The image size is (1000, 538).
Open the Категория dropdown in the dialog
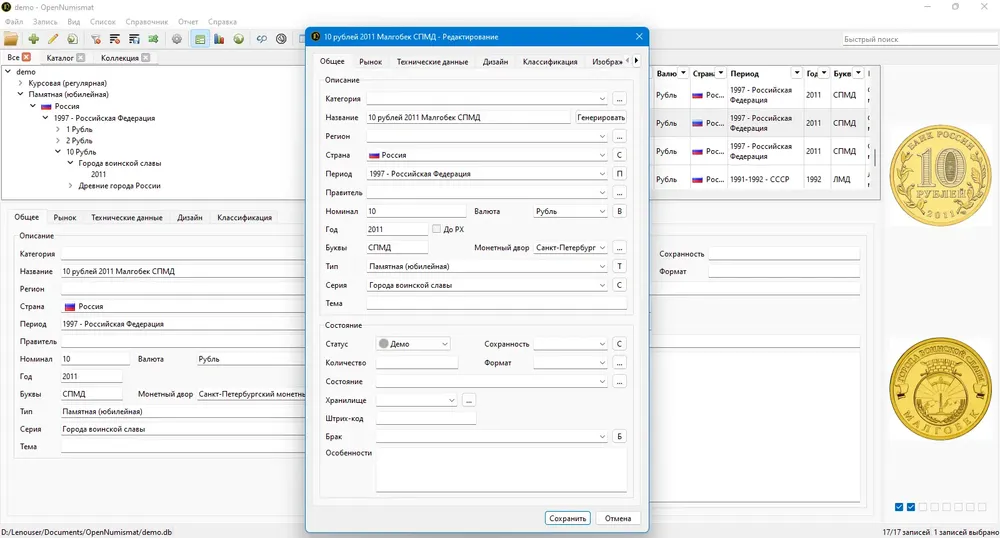(x=602, y=99)
